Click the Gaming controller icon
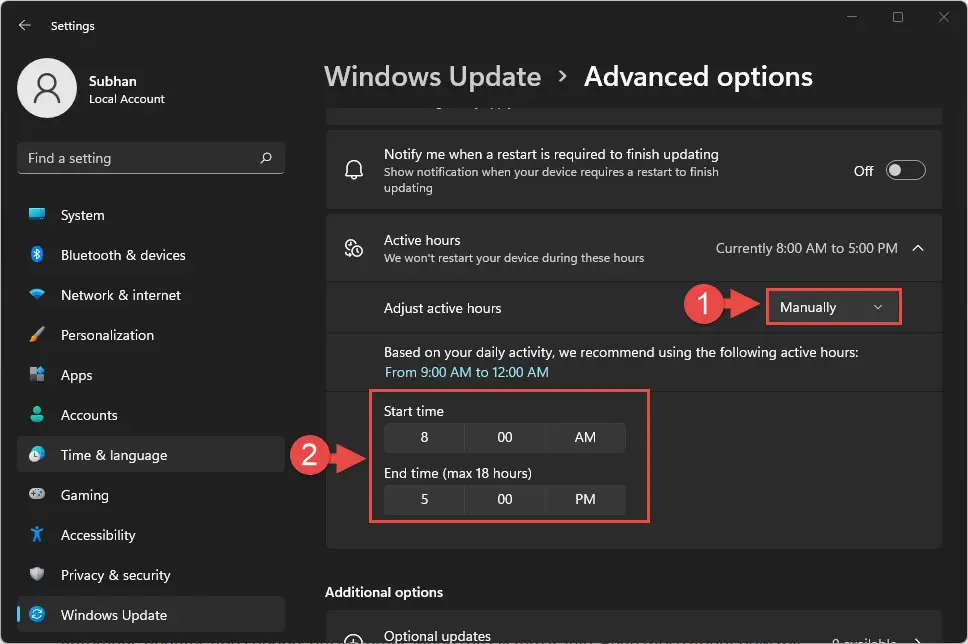968x644 pixels. tap(37, 494)
